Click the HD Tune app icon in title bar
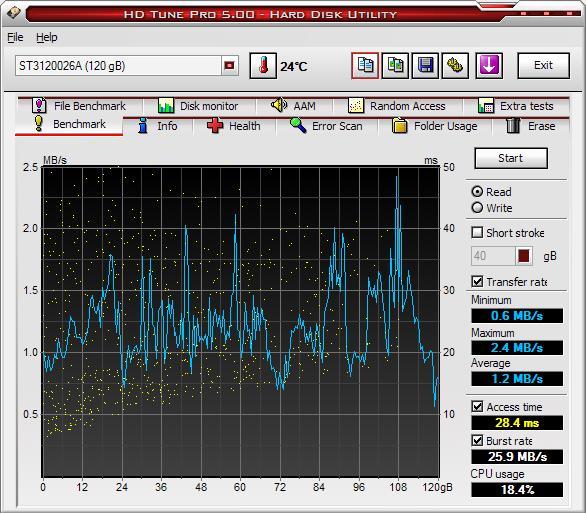The image size is (586, 514). pyautogui.click(x=13, y=13)
